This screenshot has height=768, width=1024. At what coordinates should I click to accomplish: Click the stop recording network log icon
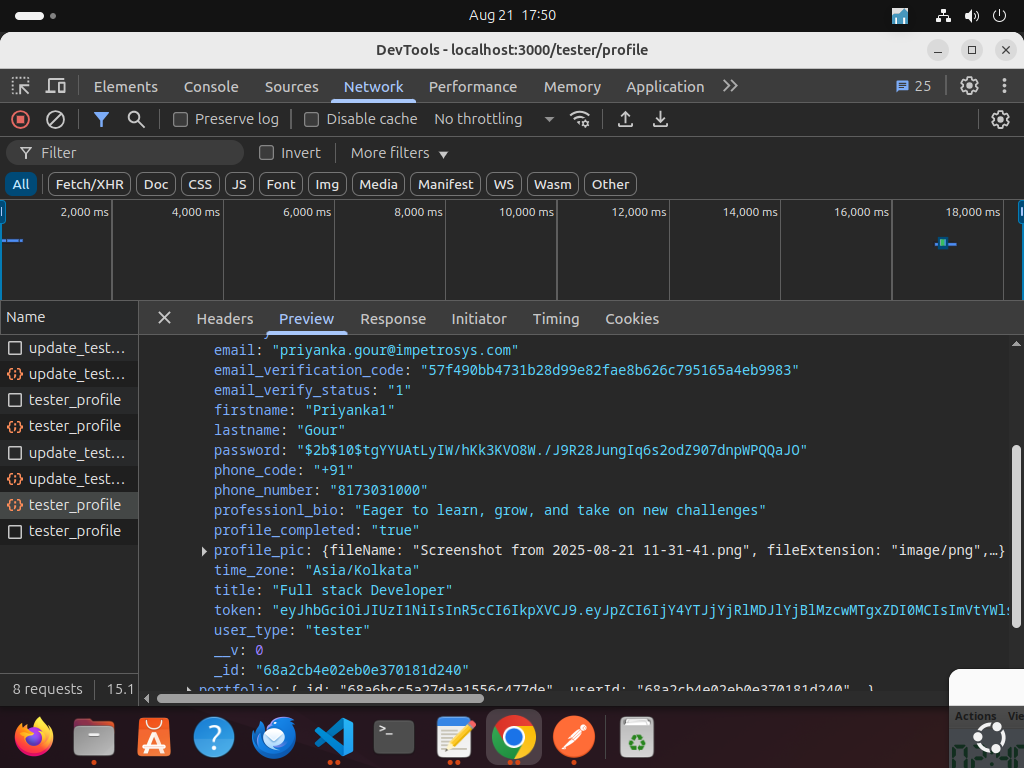point(20,119)
